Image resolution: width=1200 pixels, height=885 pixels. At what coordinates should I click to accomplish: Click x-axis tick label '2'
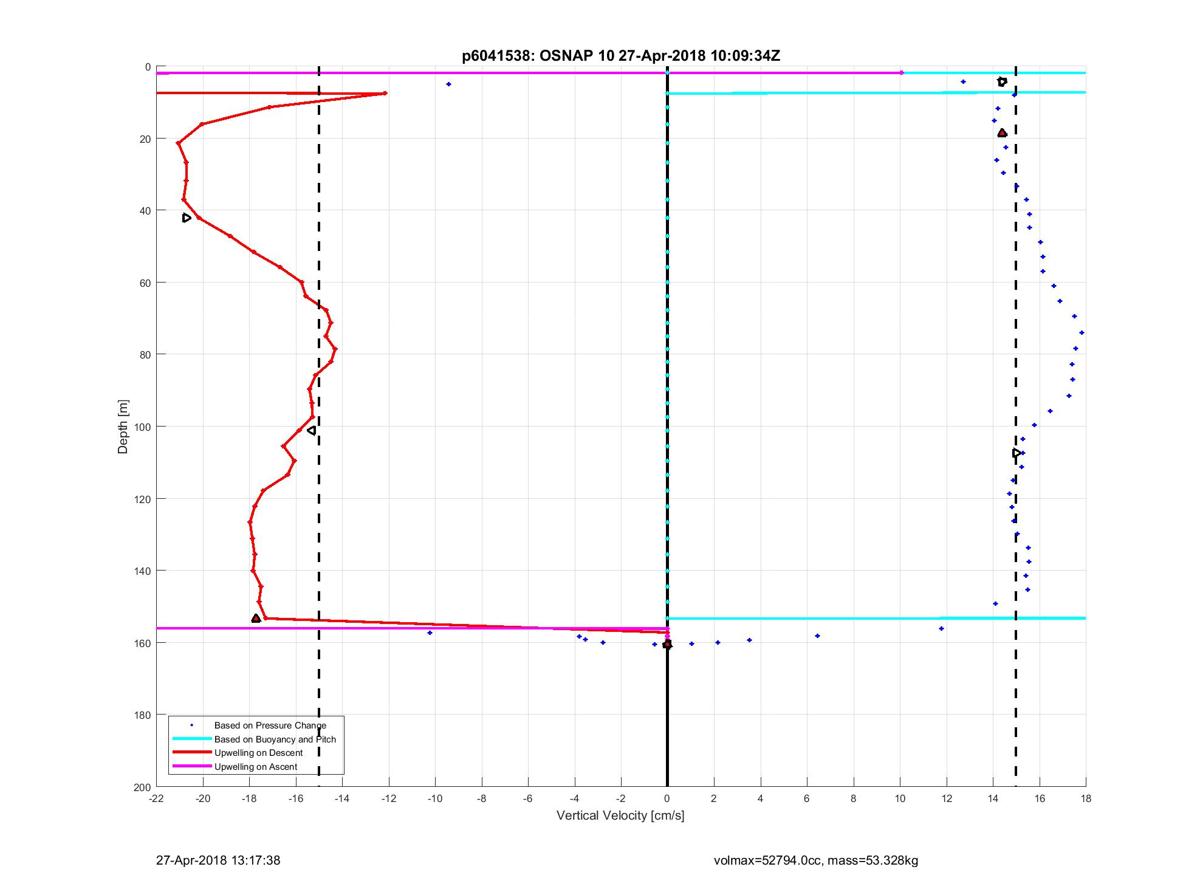[x=714, y=799]
